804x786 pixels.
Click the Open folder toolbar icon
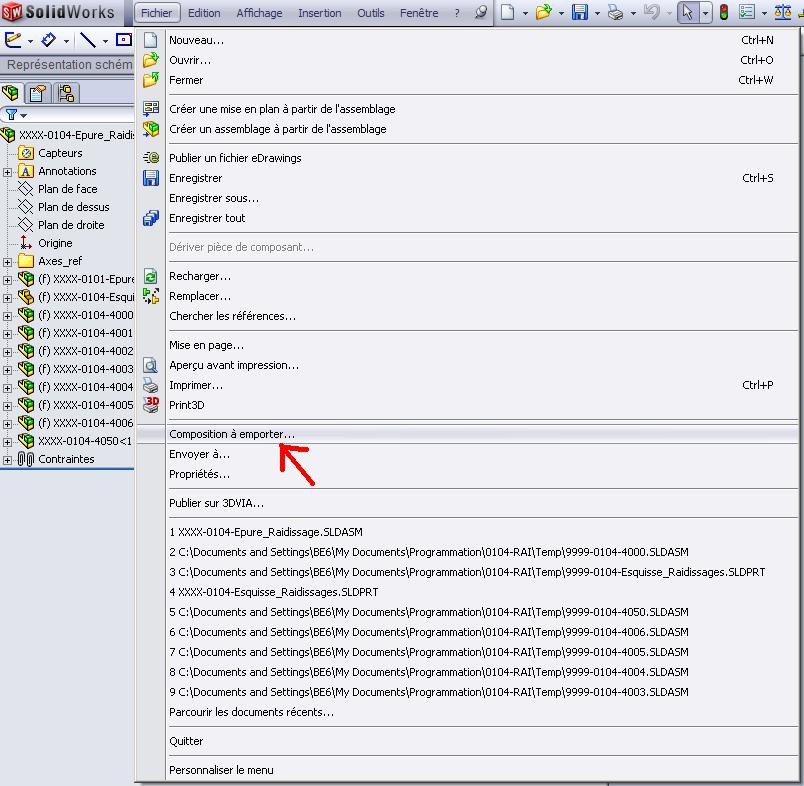[x=544, y=12]
